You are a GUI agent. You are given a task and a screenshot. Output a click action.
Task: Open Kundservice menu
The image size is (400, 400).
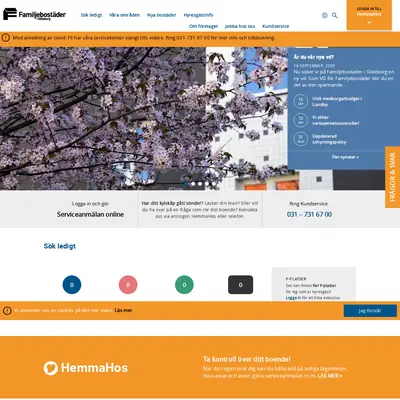pyautogui.click(x=276, y=26)
